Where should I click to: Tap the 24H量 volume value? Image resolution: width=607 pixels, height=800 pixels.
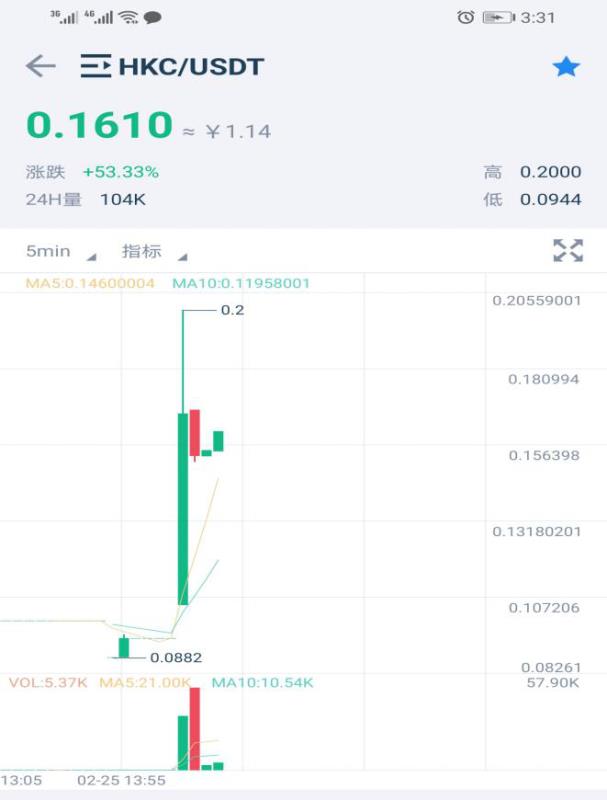[x=123, y=199]
